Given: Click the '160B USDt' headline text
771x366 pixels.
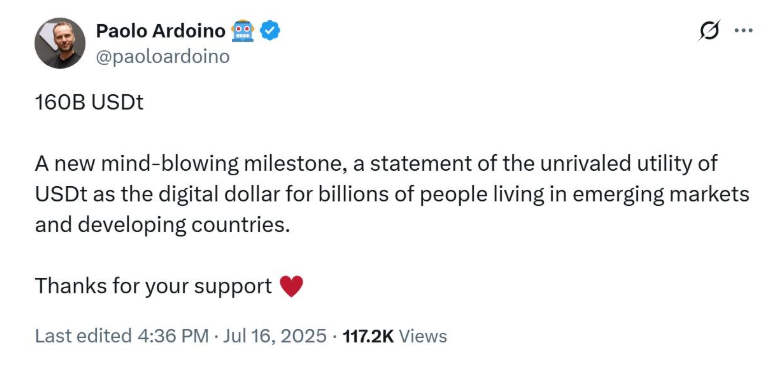Looking at the screenshot, I should [x=89, y=103].
